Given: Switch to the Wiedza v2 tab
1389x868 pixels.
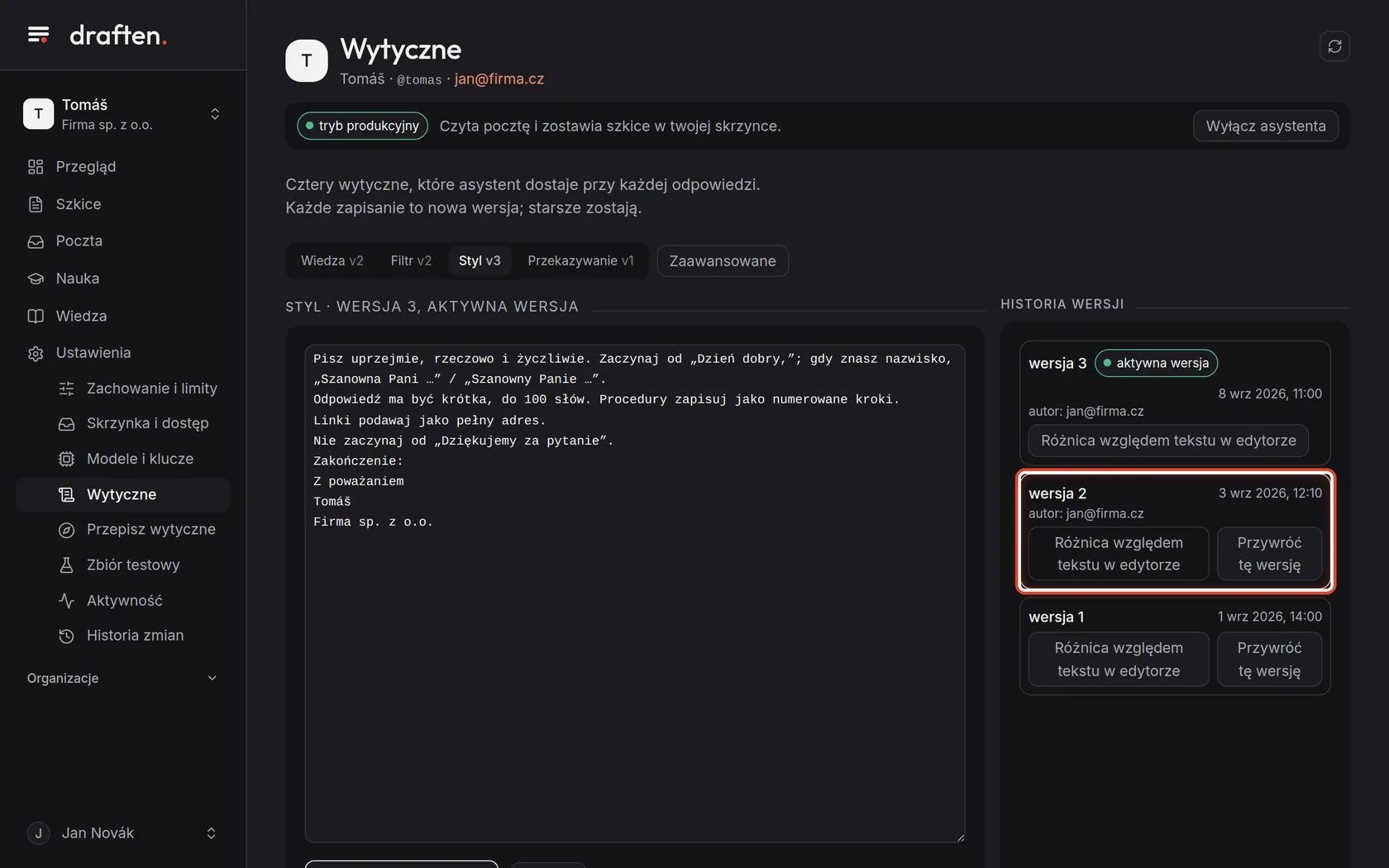Looking at the screenshot, I should coord(332,260).
